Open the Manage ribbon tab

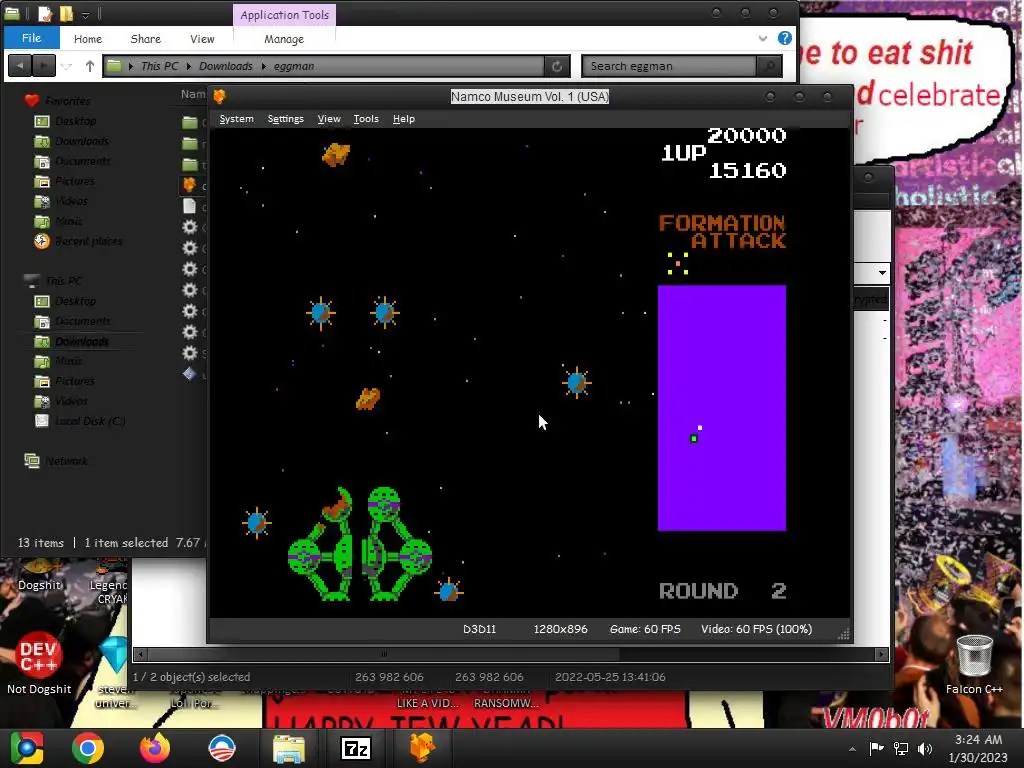284,39
